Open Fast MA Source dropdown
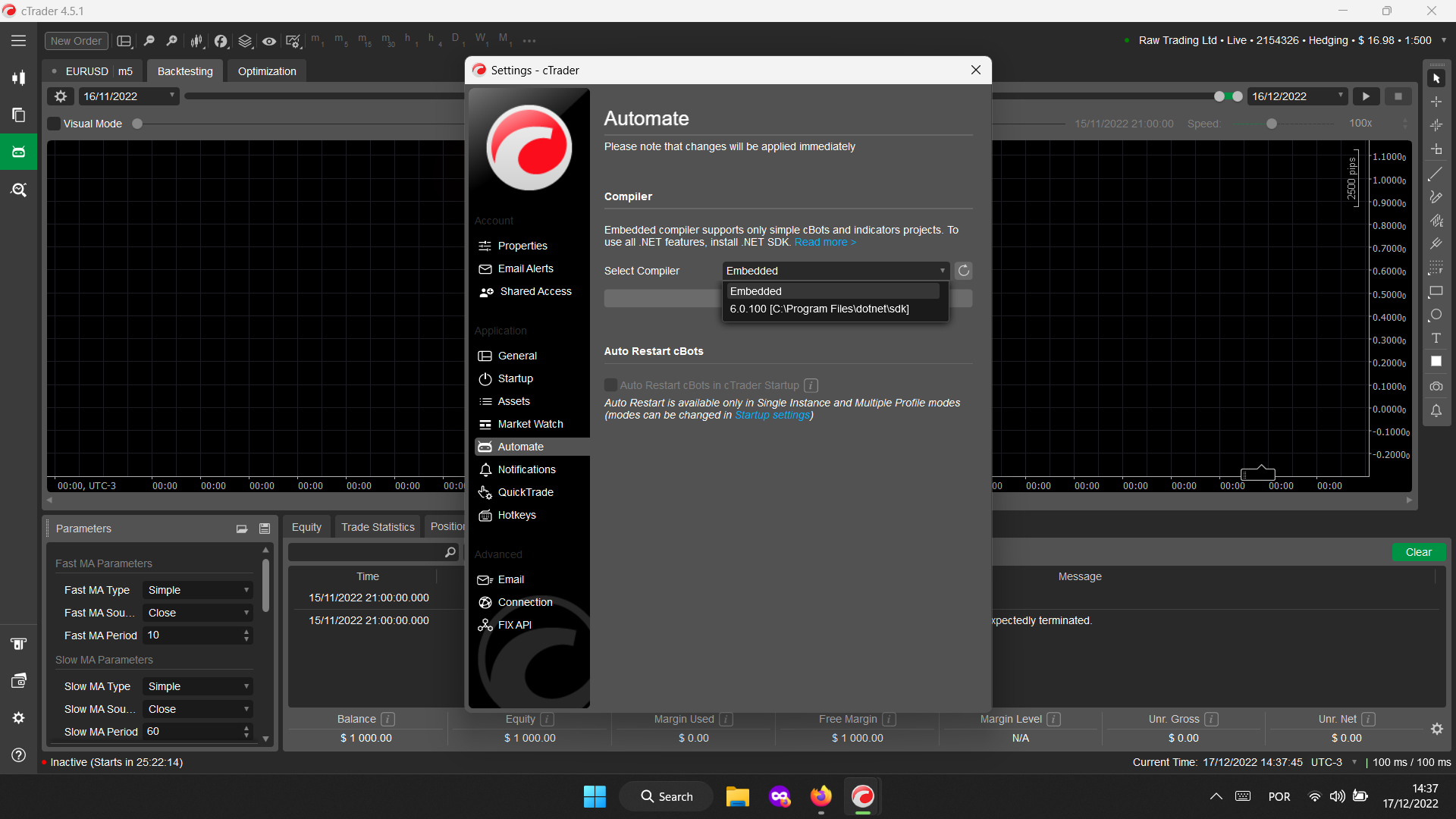Screen dimensions: 1456x819 (x=198, y=613)
